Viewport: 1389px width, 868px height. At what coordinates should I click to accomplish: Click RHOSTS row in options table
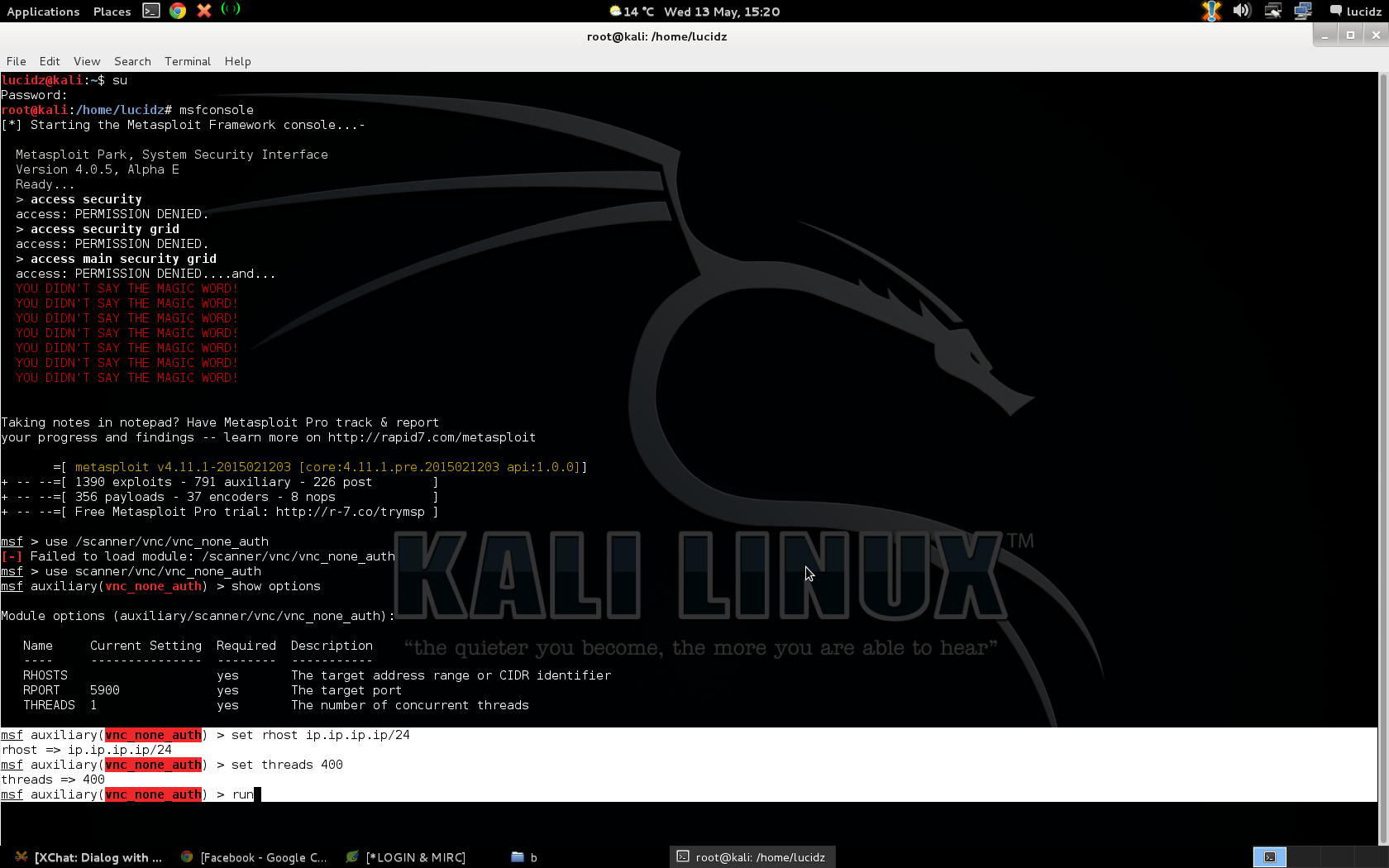(x=317, y=675)
